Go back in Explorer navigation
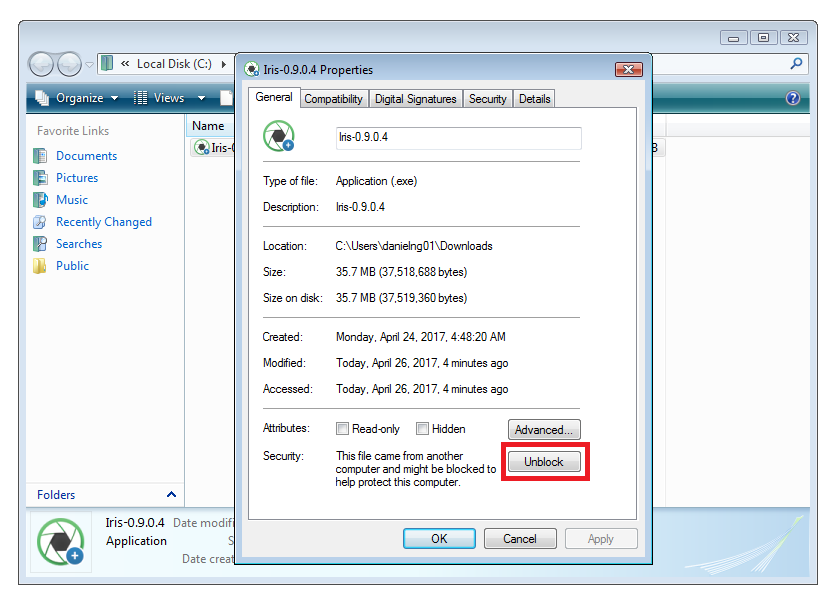Image resolution: width=837 pixels, height=605 pixels. click(x=41, y=65)
